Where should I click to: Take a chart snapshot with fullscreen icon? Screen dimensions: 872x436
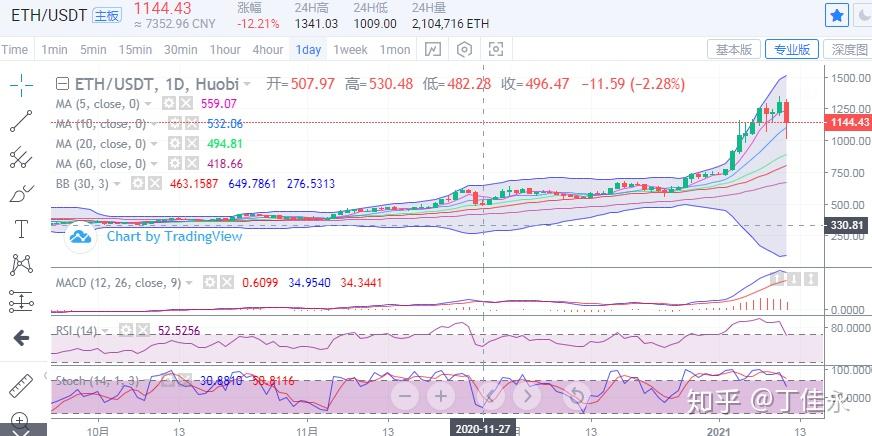point(496,49)
